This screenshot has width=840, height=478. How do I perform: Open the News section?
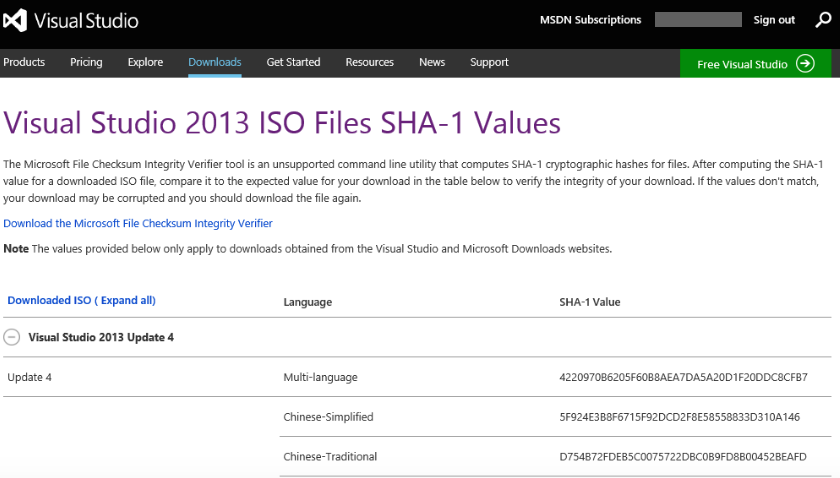coord(432,62)
